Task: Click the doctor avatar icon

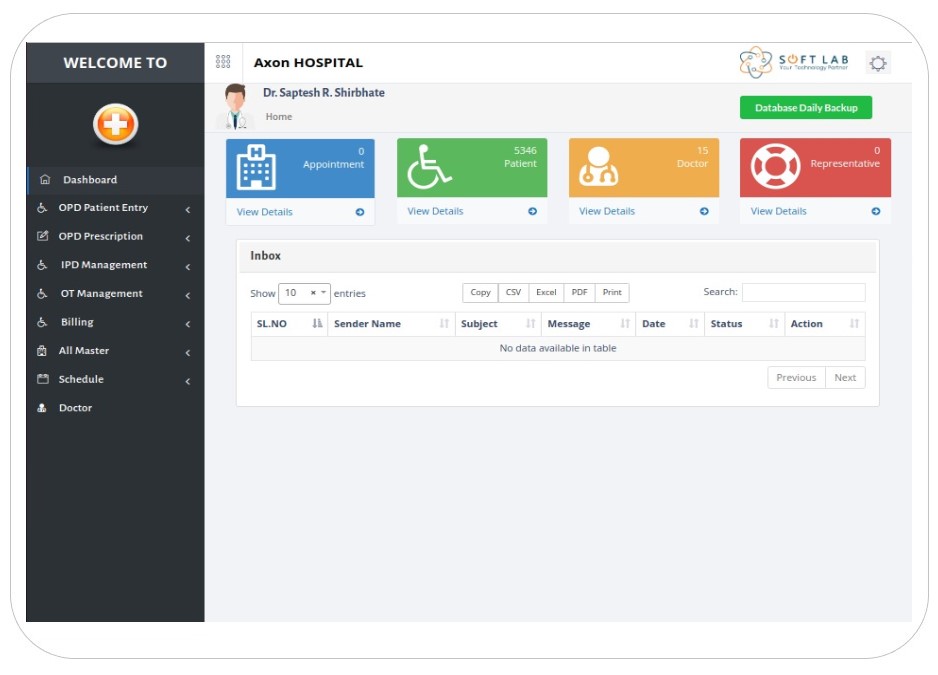Action: pyautogui.click(x=235, y=106)
